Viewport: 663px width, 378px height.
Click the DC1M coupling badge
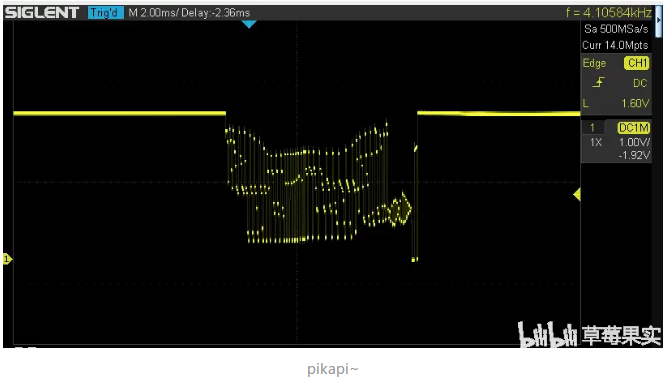click(x=633, y=128)
